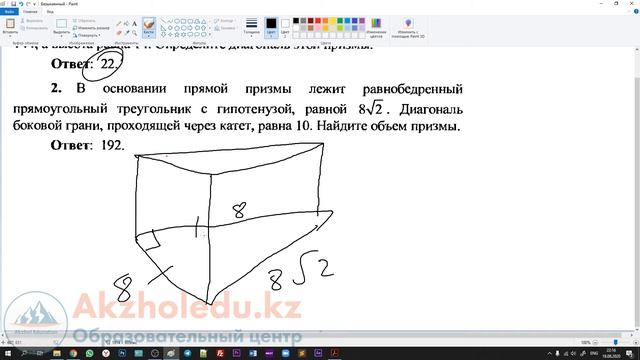Click the Save icon in quick access toolbar
The height and width of the screenshot is (360, 640).
point(13,4)
